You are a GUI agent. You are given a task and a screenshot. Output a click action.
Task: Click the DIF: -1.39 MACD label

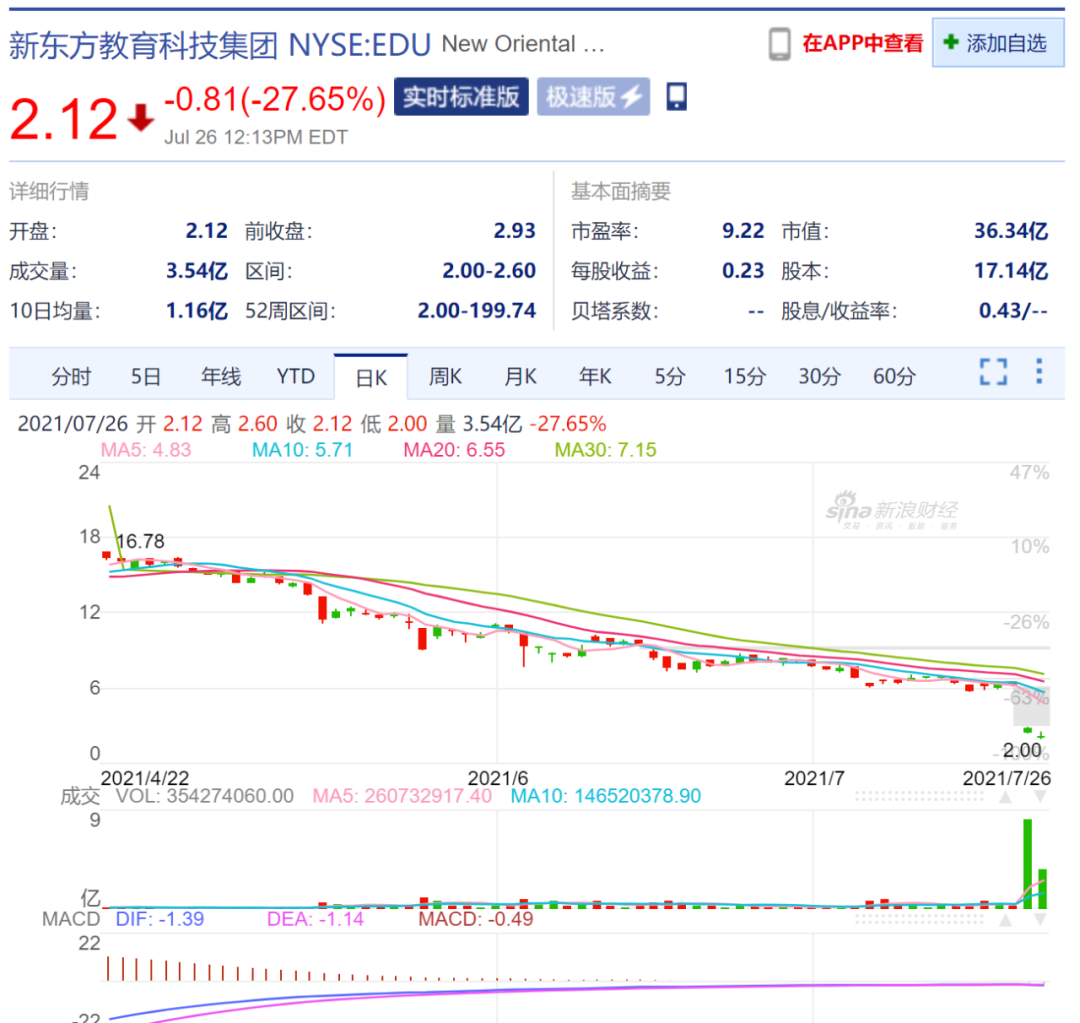coord(160,920)
